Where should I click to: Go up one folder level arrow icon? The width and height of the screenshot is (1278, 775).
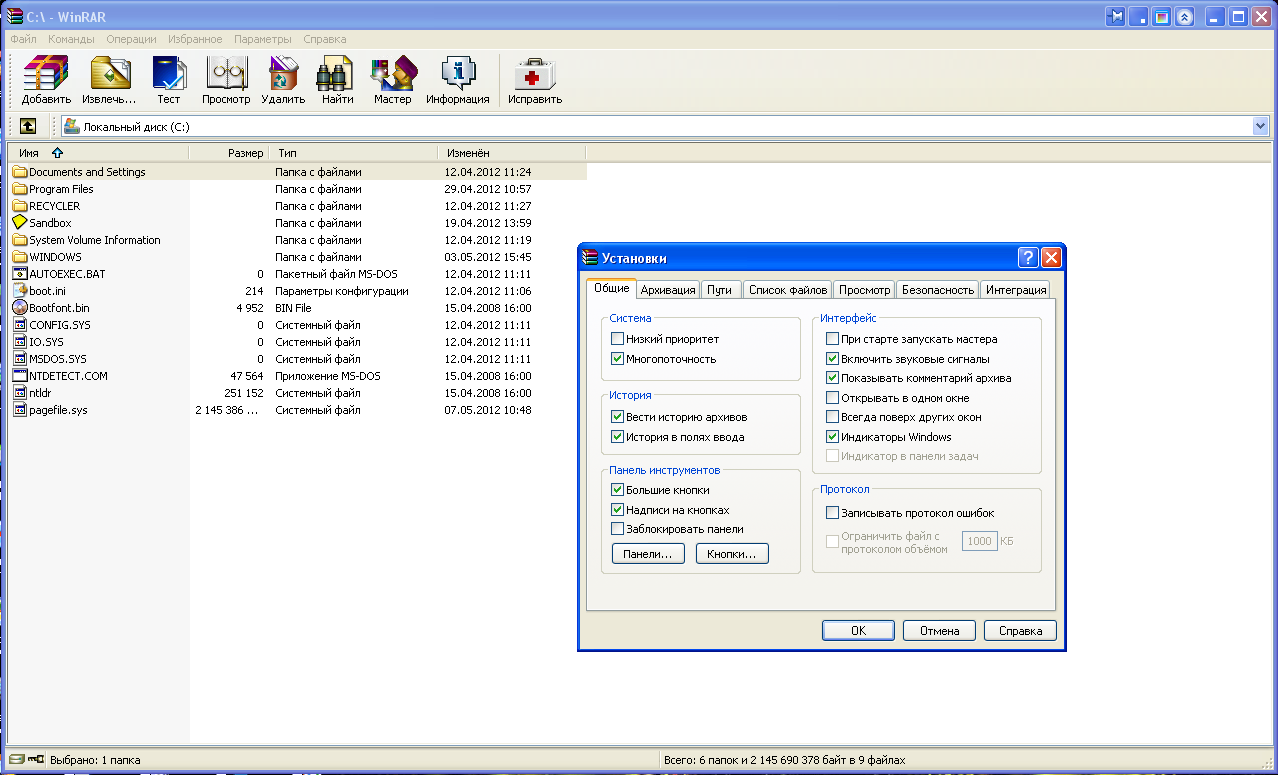(x=28, y=126)
